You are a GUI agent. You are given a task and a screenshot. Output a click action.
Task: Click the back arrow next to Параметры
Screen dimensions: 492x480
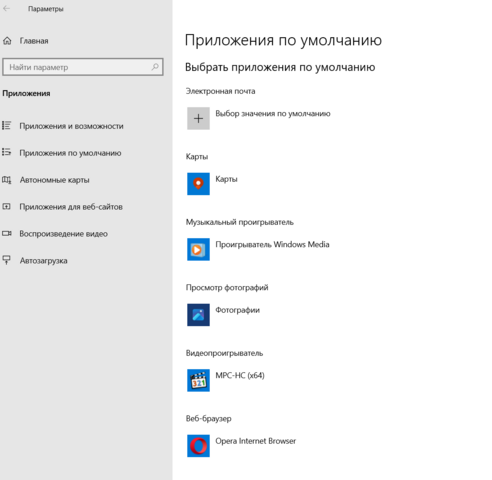coord(6,9)
